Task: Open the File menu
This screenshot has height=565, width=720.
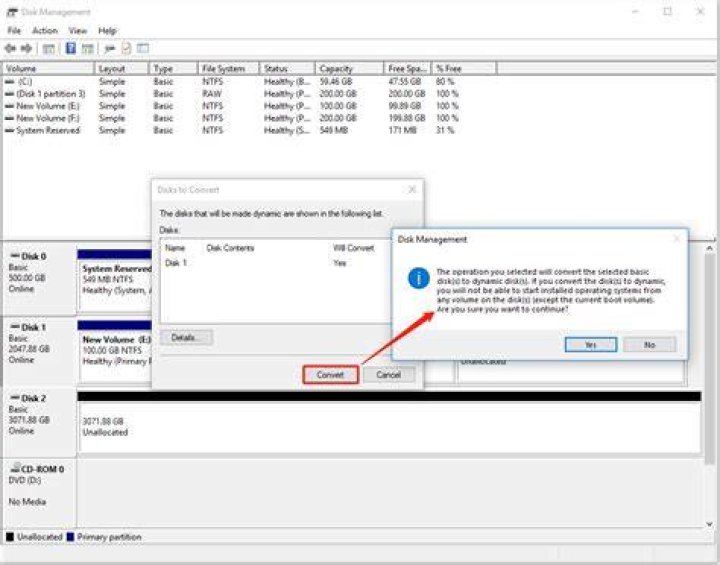Action: pyautogui.click(x=14, y=31)
